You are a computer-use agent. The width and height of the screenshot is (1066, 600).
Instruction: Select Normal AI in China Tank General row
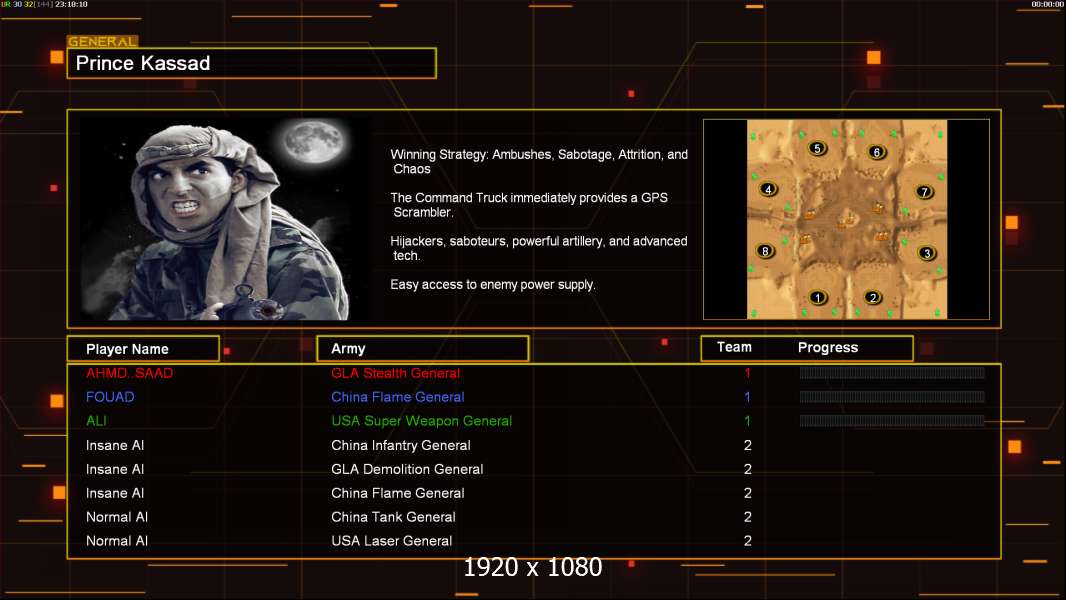(x=117, y=517)
